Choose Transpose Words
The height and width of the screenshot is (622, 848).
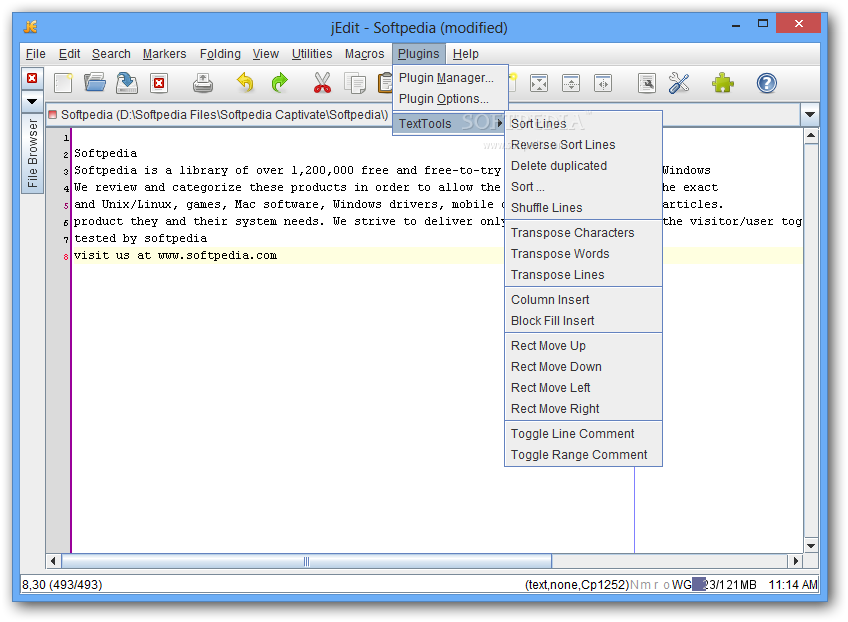583,254
